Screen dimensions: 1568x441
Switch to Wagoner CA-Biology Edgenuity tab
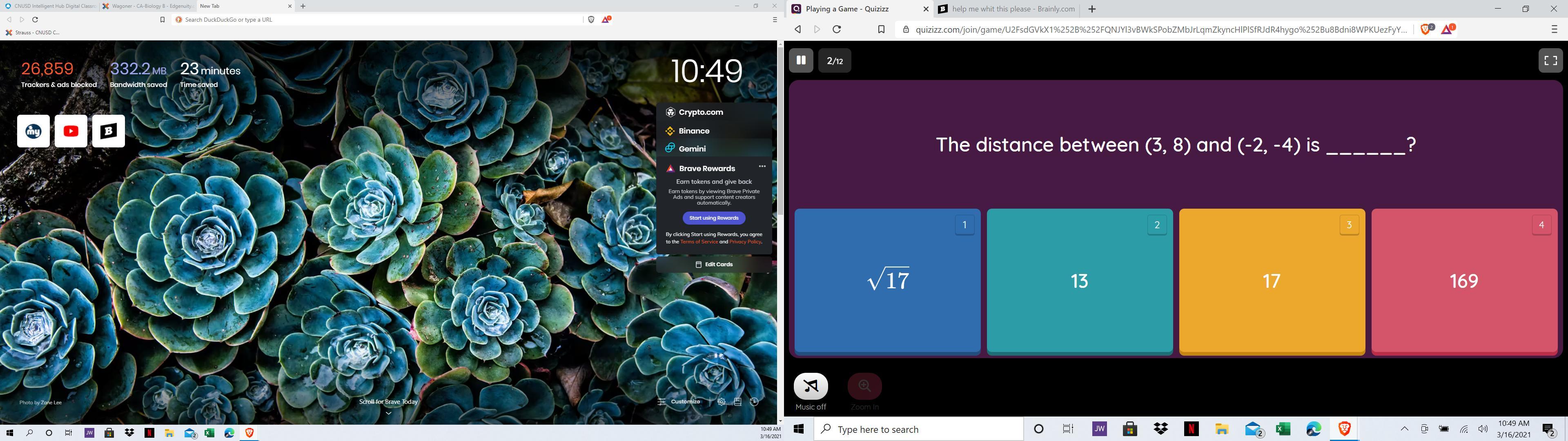point(147,6)
